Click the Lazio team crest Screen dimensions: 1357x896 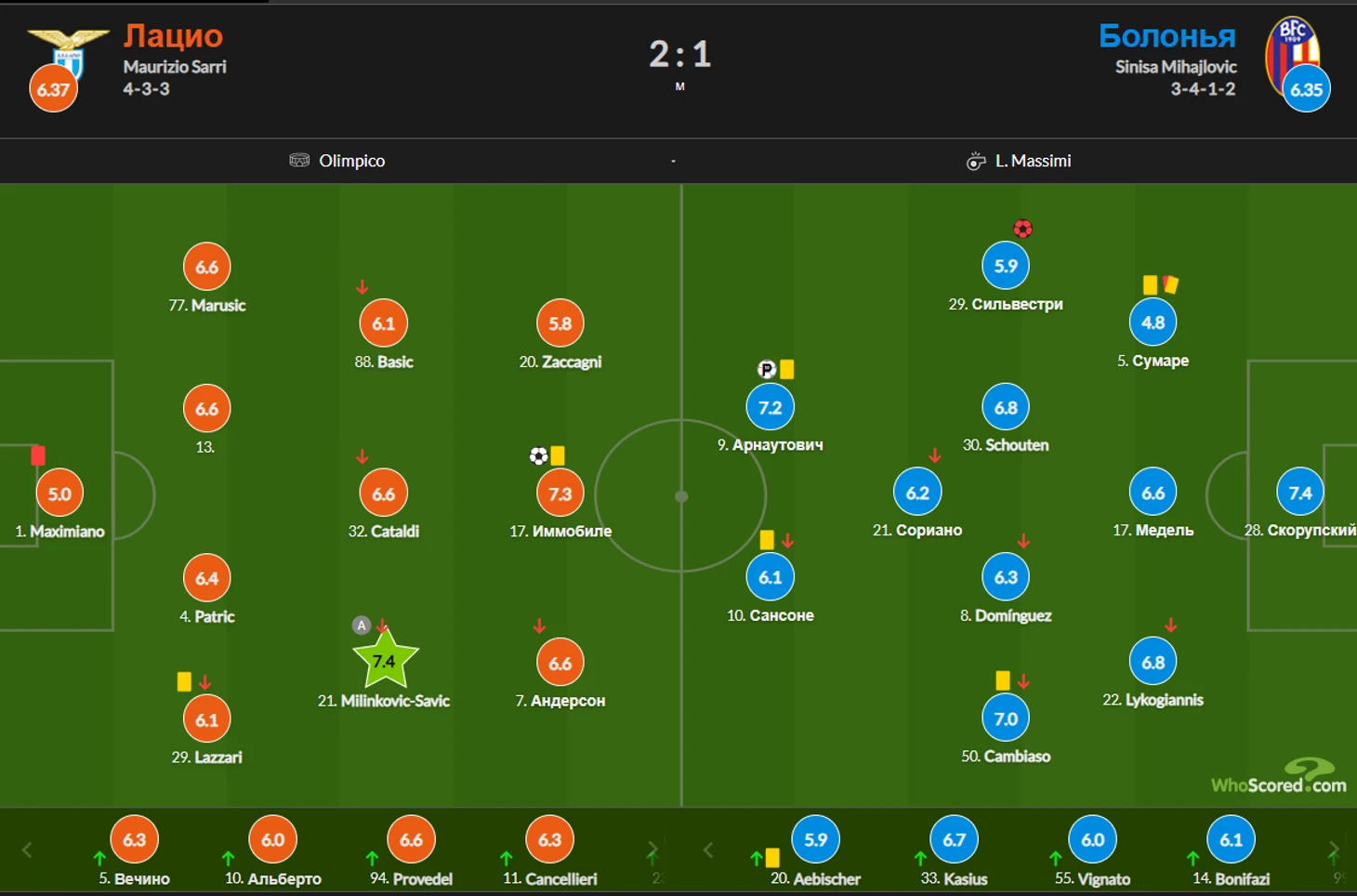[x=68, y=48]
